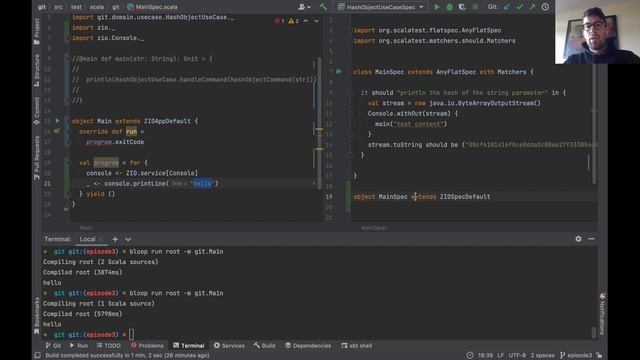
Task: Change indentation via 2 spaces widget
Action: pos(542,356)
